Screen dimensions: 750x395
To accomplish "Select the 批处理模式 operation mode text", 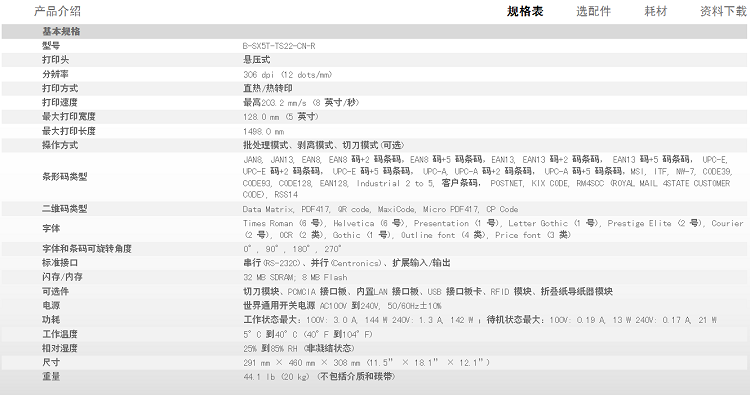I will coord(323,145).
